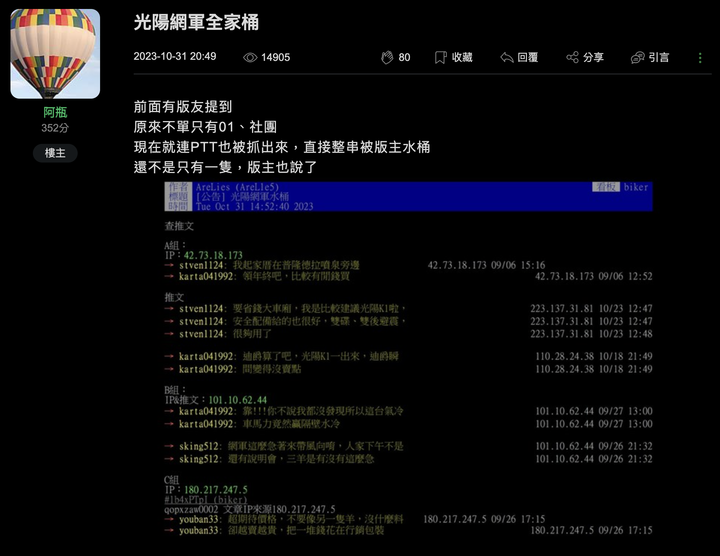Open the embedded PTT screenshot image
Viewport: 720px width, 556px height.
408,359
